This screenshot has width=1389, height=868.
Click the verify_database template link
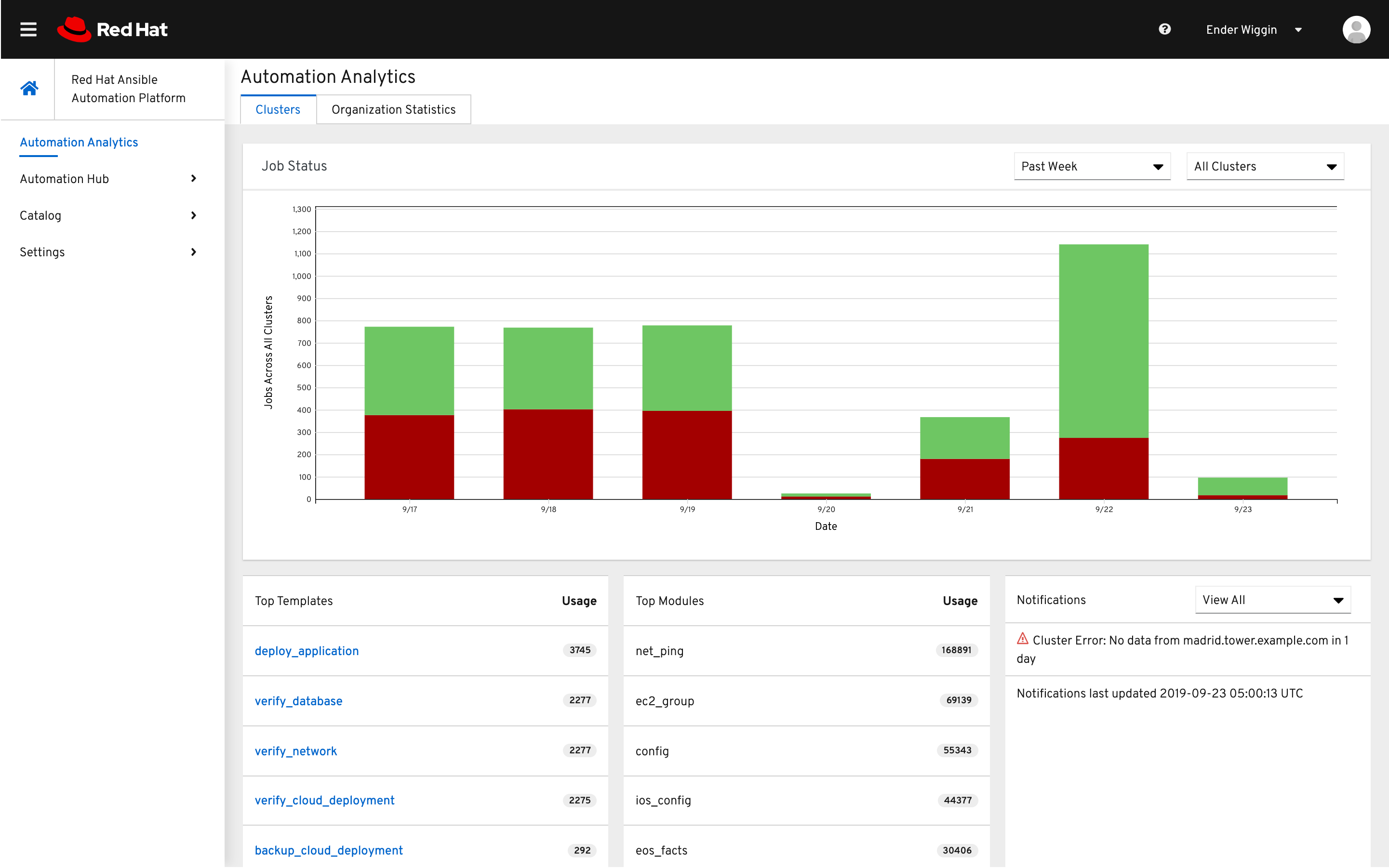298,700
